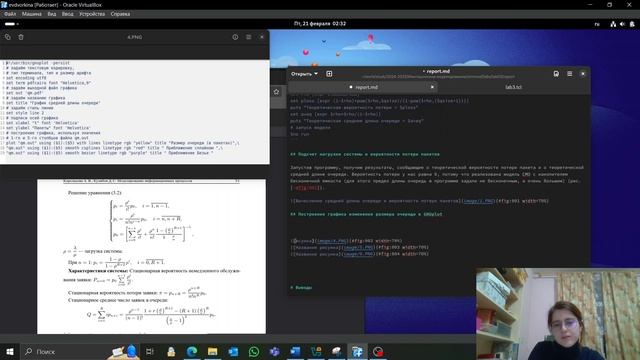Open the Вид menu in VirtualBox

coord(51,14)
